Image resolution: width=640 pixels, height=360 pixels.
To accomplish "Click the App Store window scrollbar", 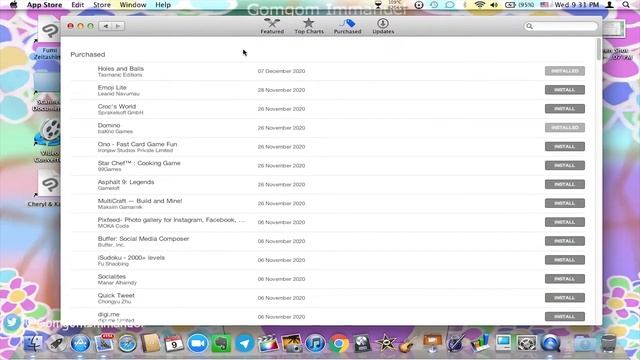I will 598,49.
